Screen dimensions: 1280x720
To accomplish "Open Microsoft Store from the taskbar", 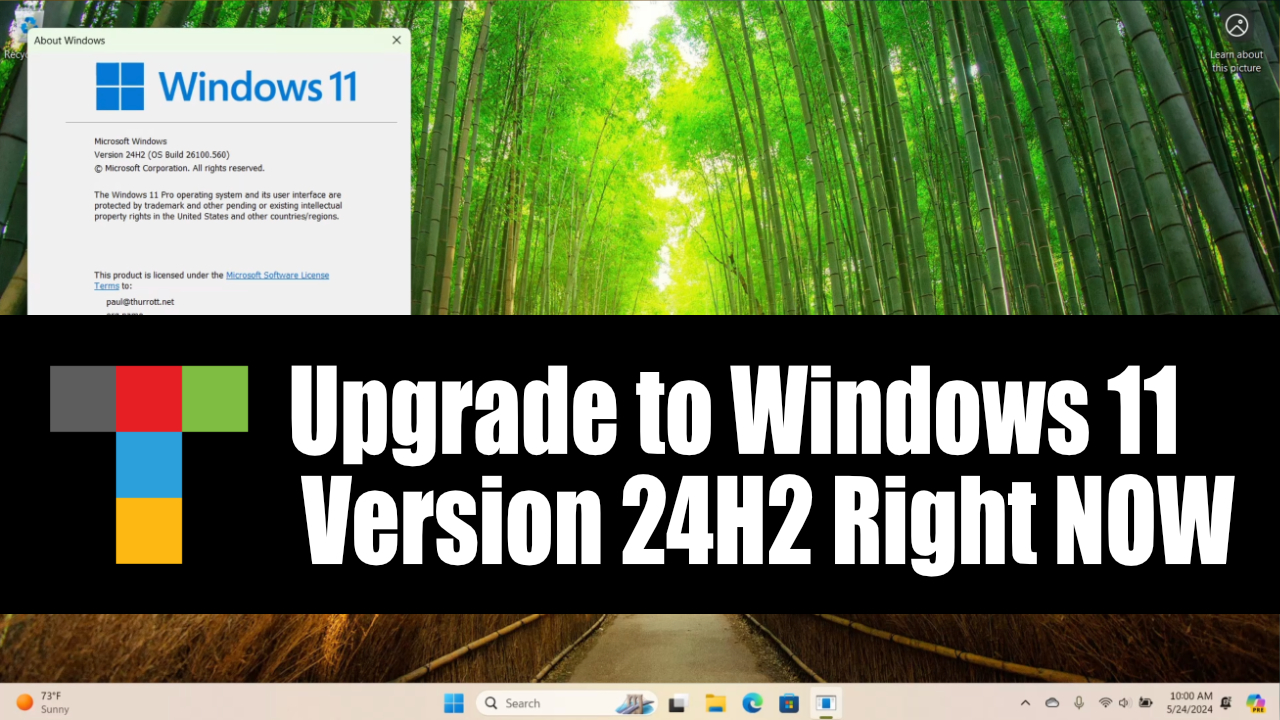I will (789, 703).
